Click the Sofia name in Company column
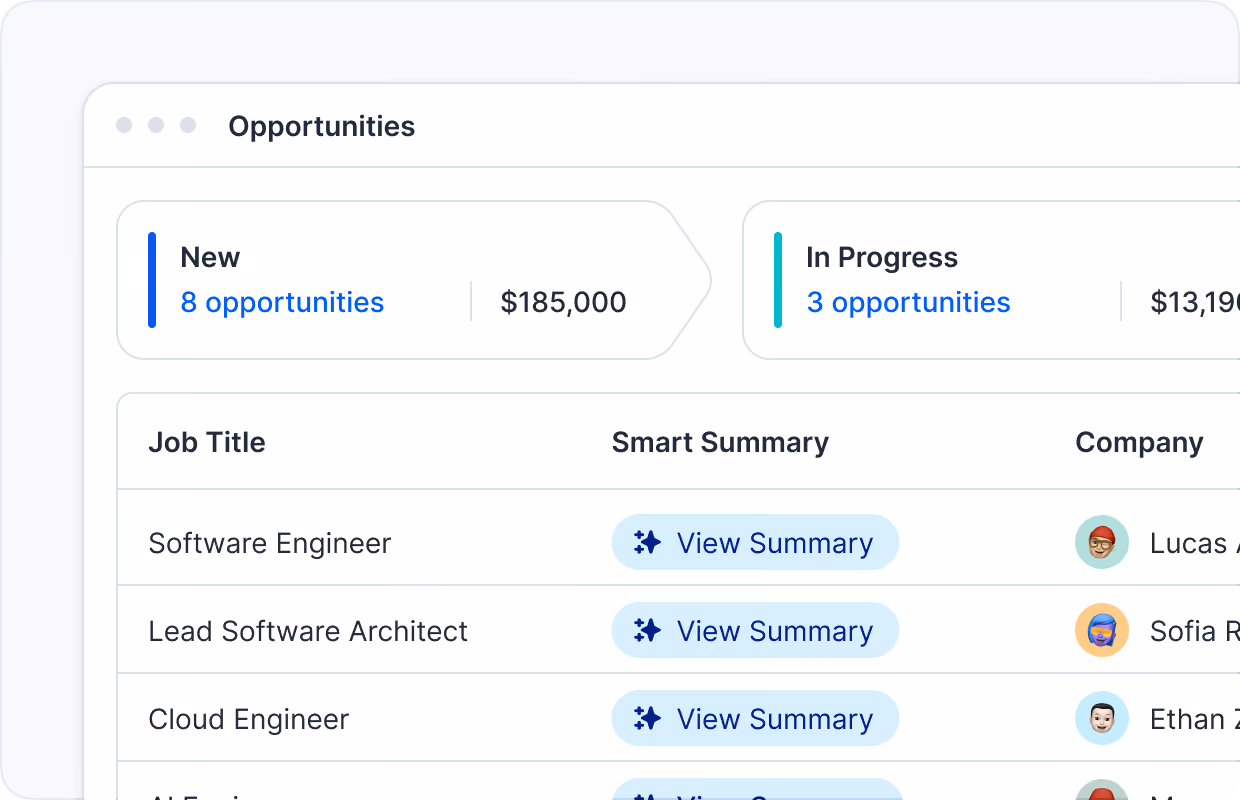Viewport: 1240px width, 800px height. tap(1195, 631)
